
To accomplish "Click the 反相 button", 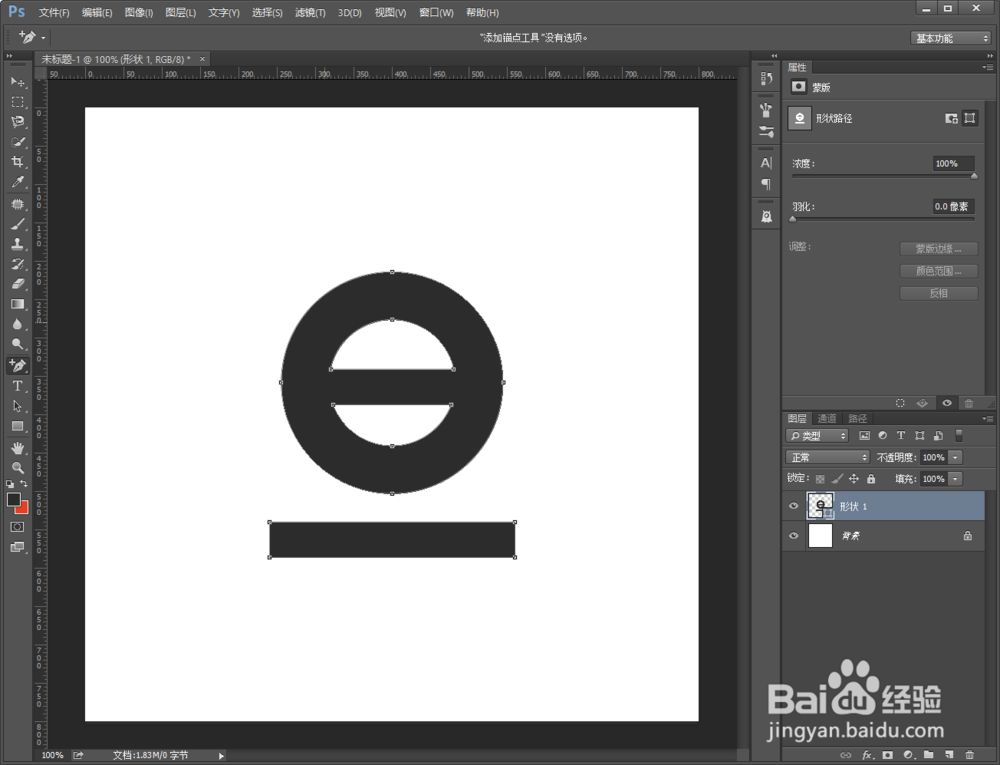I will point(938,293).
